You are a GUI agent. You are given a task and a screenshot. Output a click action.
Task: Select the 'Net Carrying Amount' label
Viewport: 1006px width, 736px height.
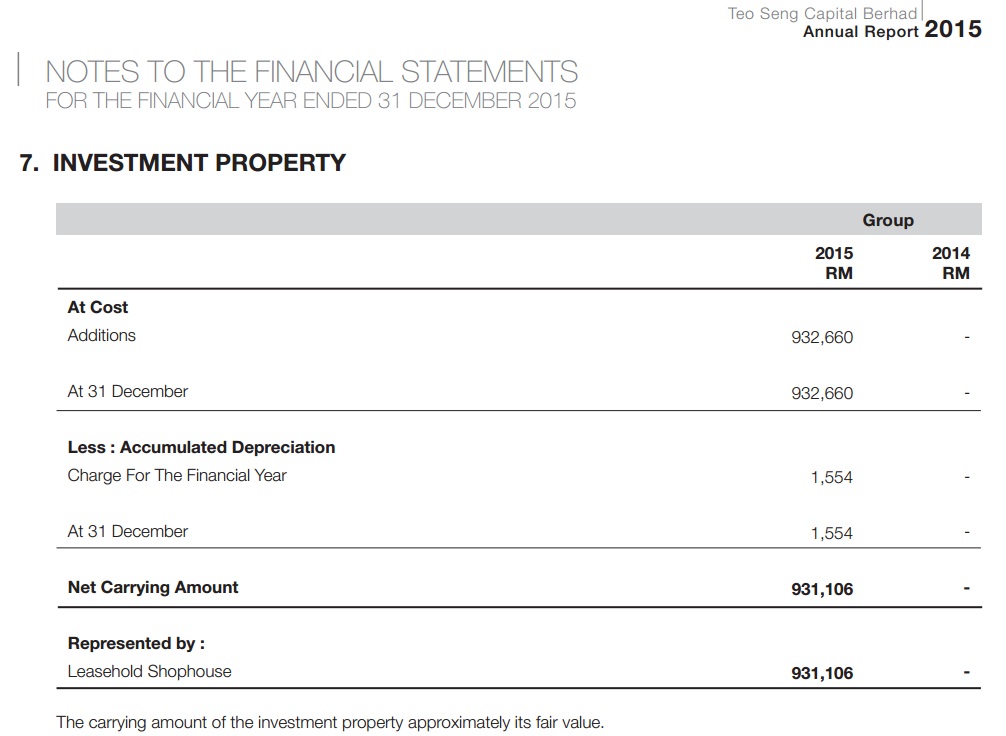[x=153, y=587]
